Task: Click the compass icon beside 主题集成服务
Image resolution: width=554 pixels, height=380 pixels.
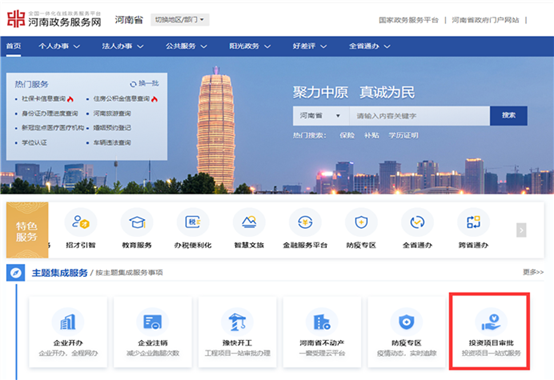Action: 16,273
